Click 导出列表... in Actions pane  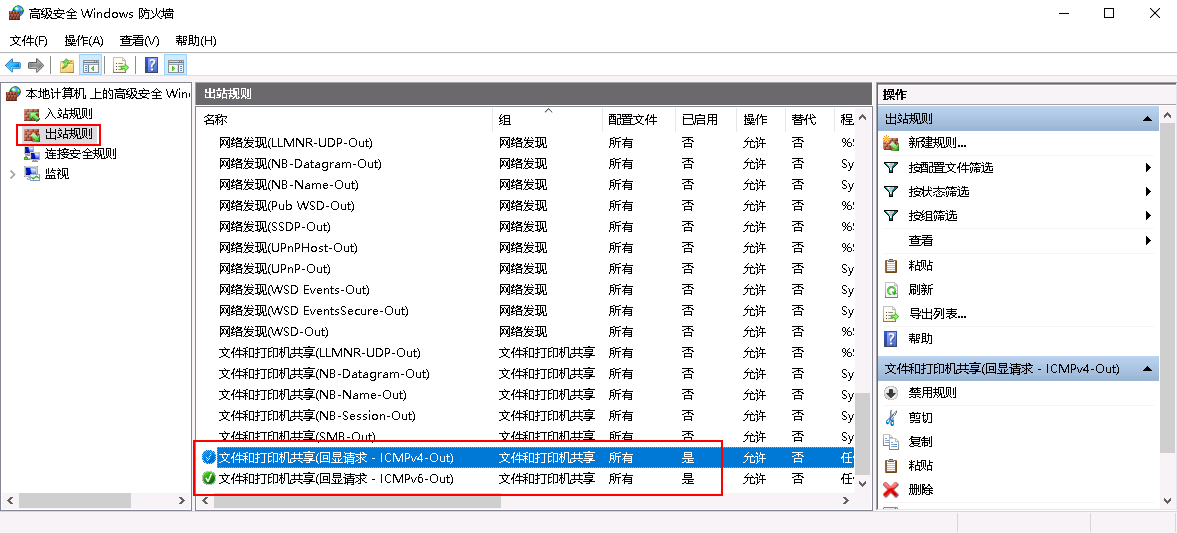(938, 314)
